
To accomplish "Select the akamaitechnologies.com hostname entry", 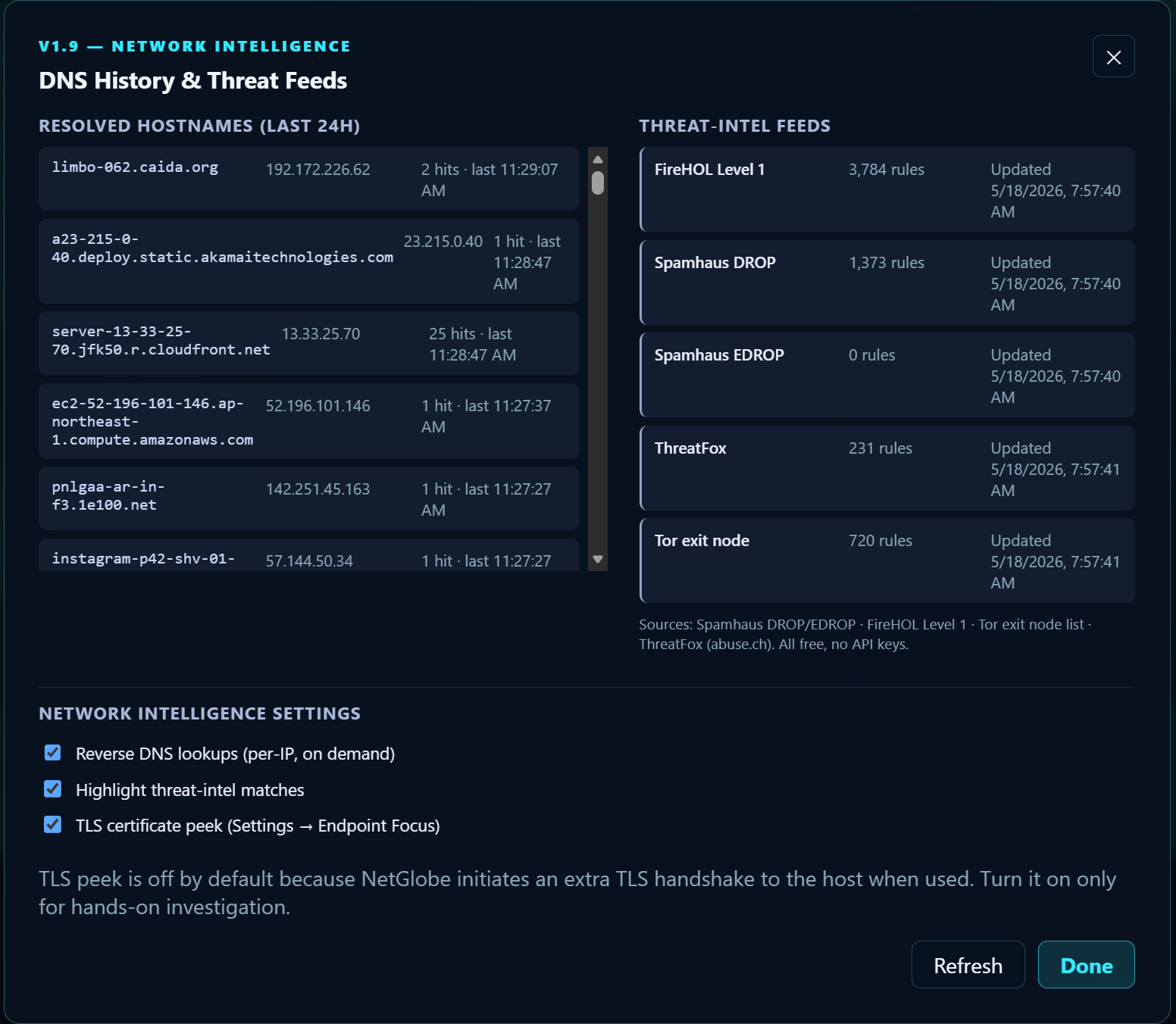I will point(222,248).
